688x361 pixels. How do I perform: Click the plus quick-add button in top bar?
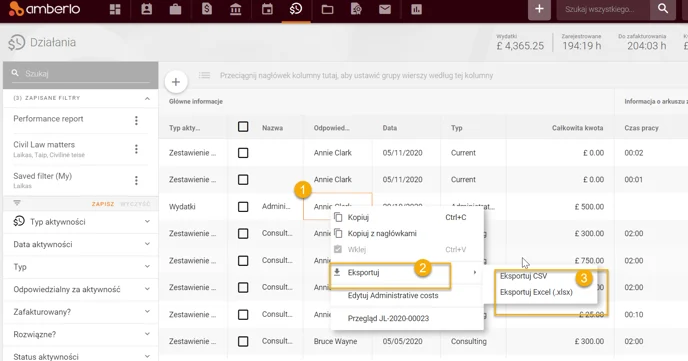[x=539, y=9]
